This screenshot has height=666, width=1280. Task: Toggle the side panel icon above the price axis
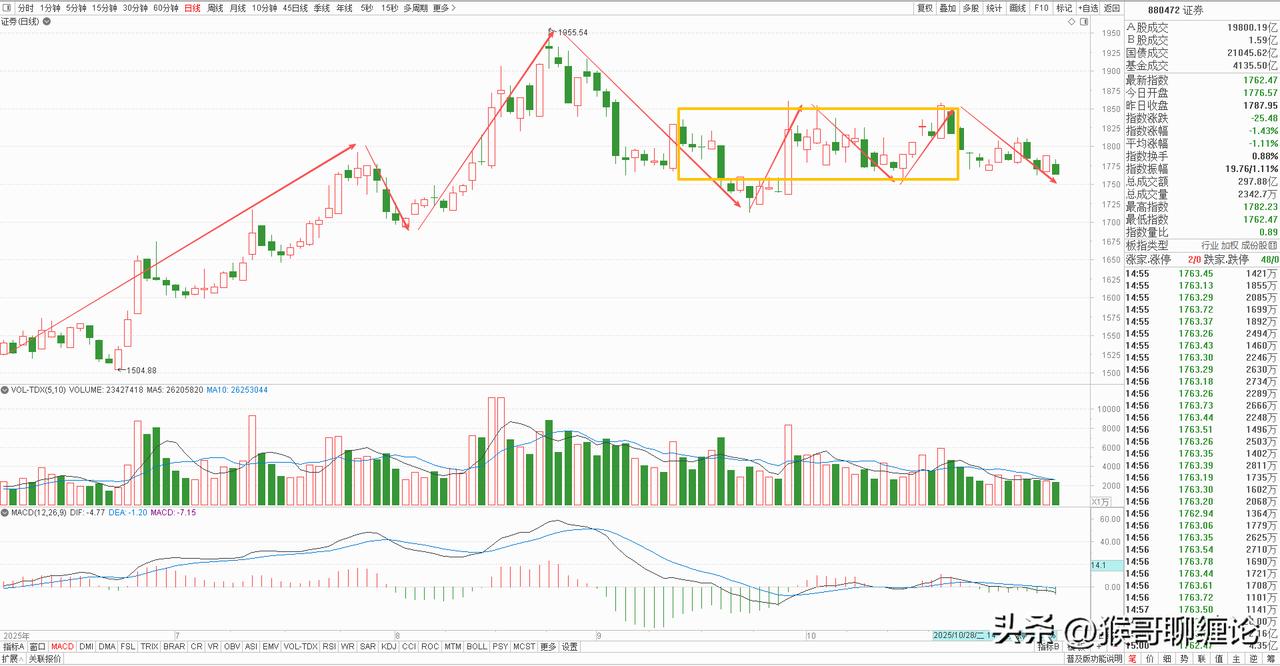coord(1084,21)
